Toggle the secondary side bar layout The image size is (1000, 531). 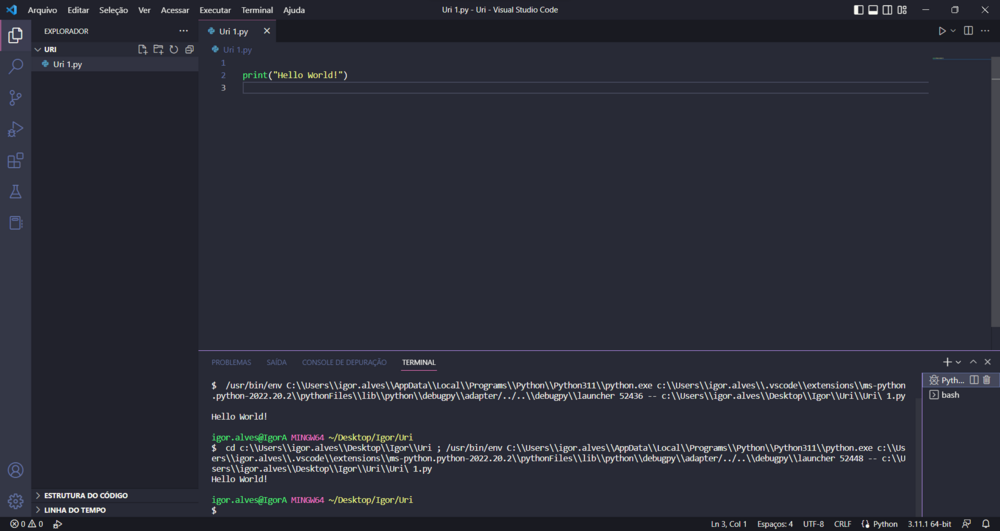(888, 10)
